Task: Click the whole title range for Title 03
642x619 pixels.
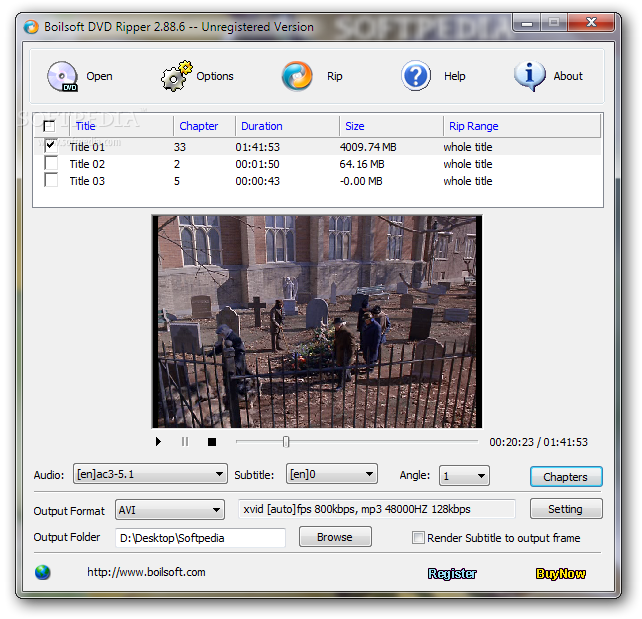Action: click(468, 181)
